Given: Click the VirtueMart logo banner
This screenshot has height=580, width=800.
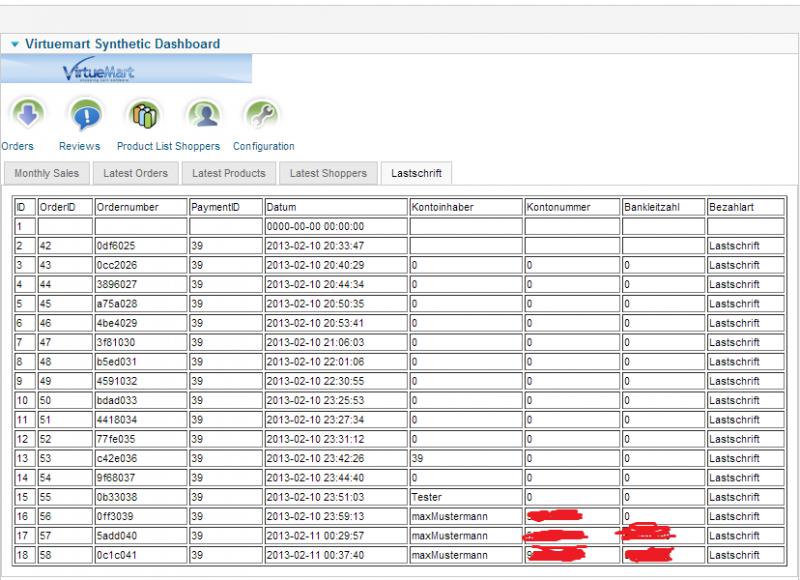Looking at the screenshot, I should pos(126,70).
